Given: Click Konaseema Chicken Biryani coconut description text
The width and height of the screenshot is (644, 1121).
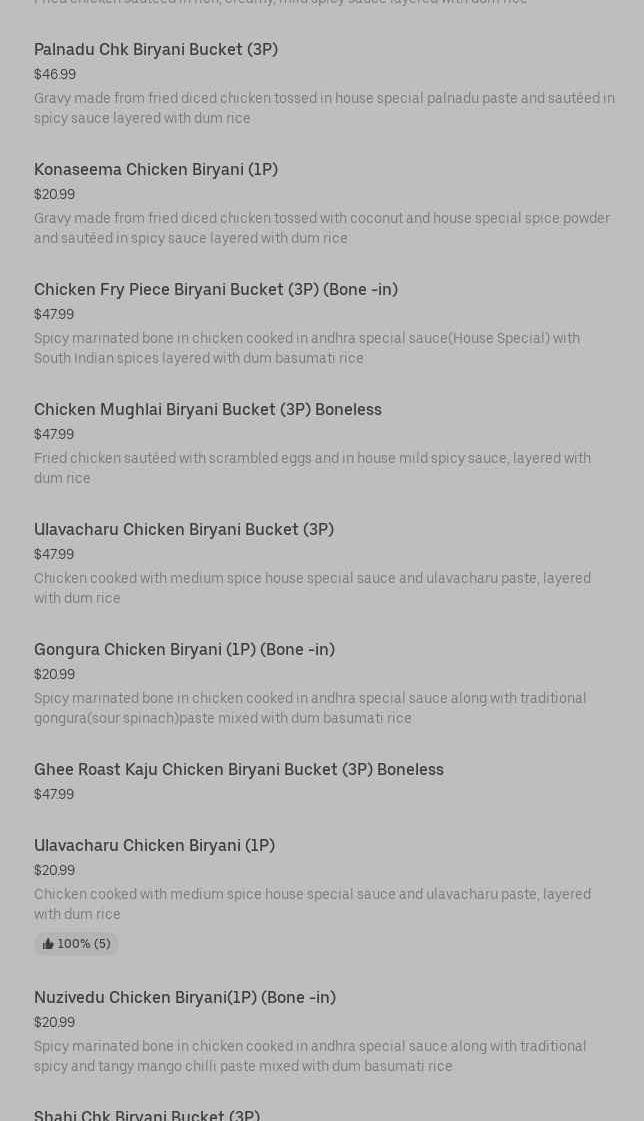Looking at the screenshot, I should click(x=322, y=228).
